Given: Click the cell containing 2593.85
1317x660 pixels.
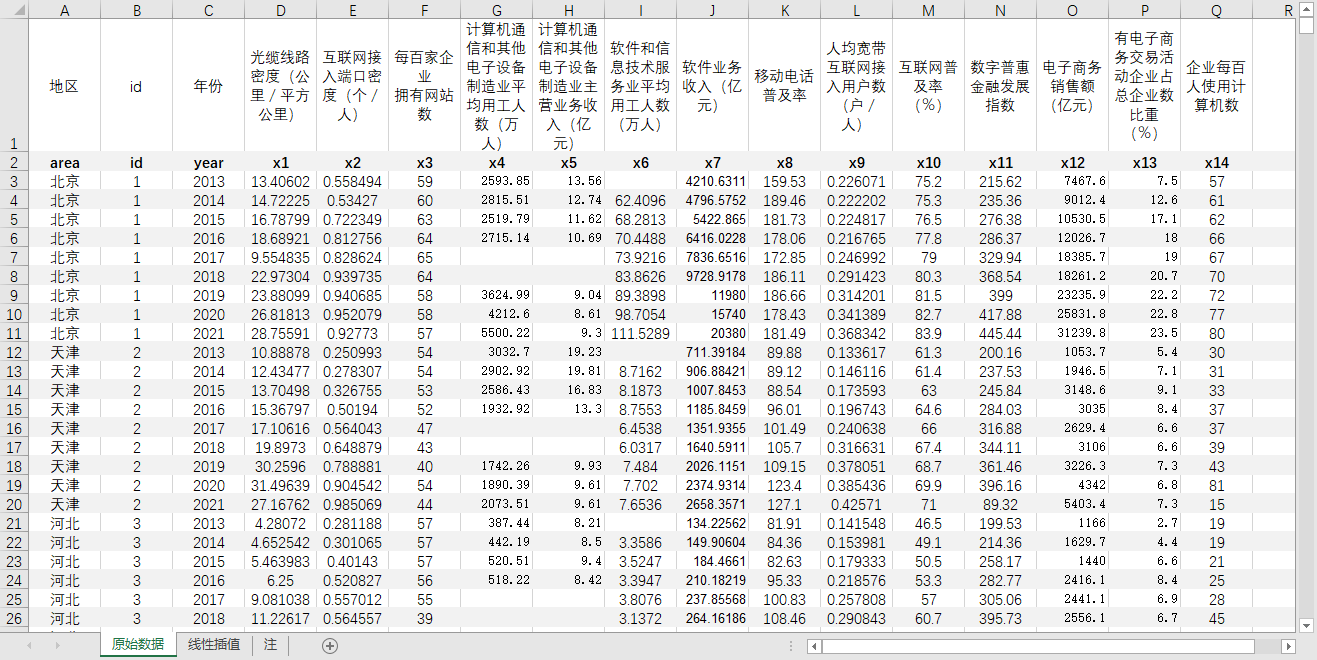Looking at the screenshot, I should coord(497,181).
